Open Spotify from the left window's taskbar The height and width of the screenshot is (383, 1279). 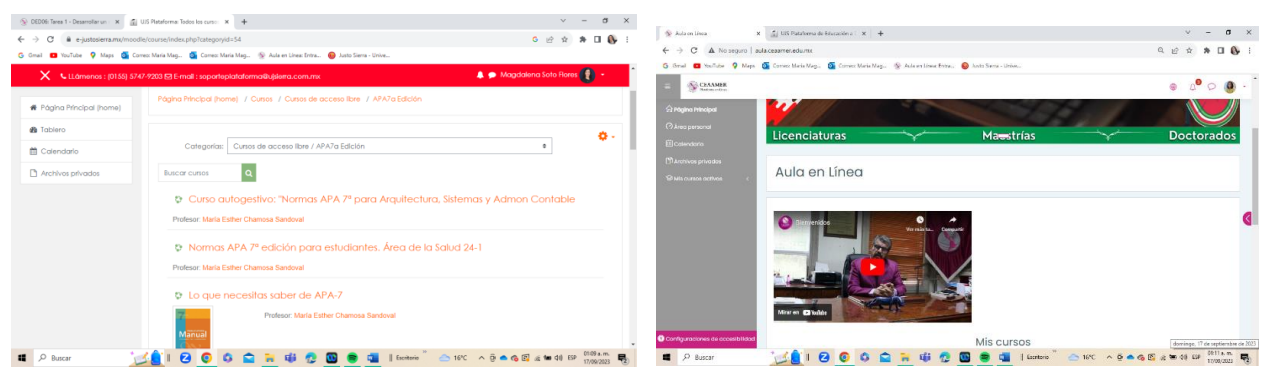point(352,357)
